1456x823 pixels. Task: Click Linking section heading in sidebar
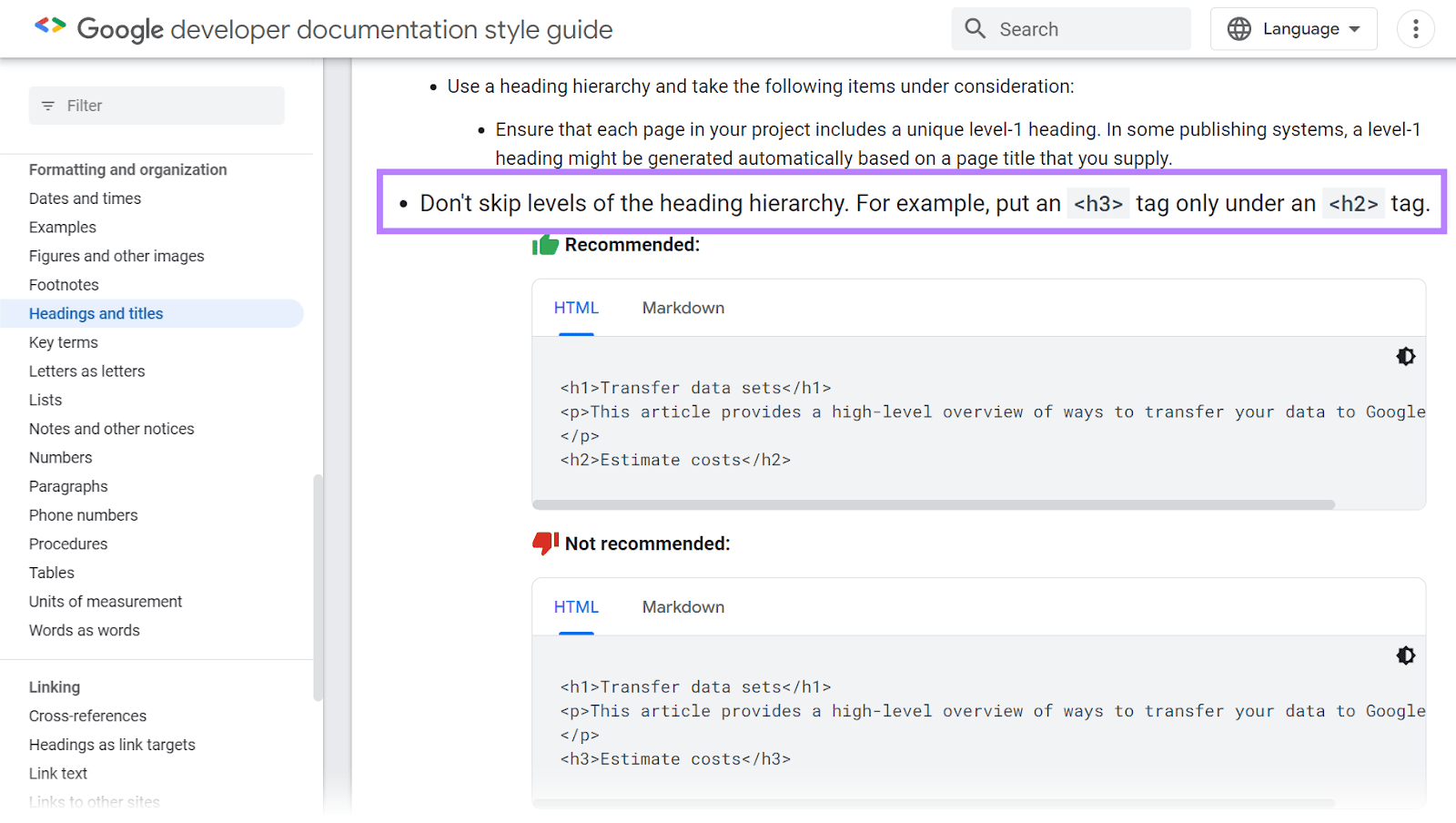[55, 687]
